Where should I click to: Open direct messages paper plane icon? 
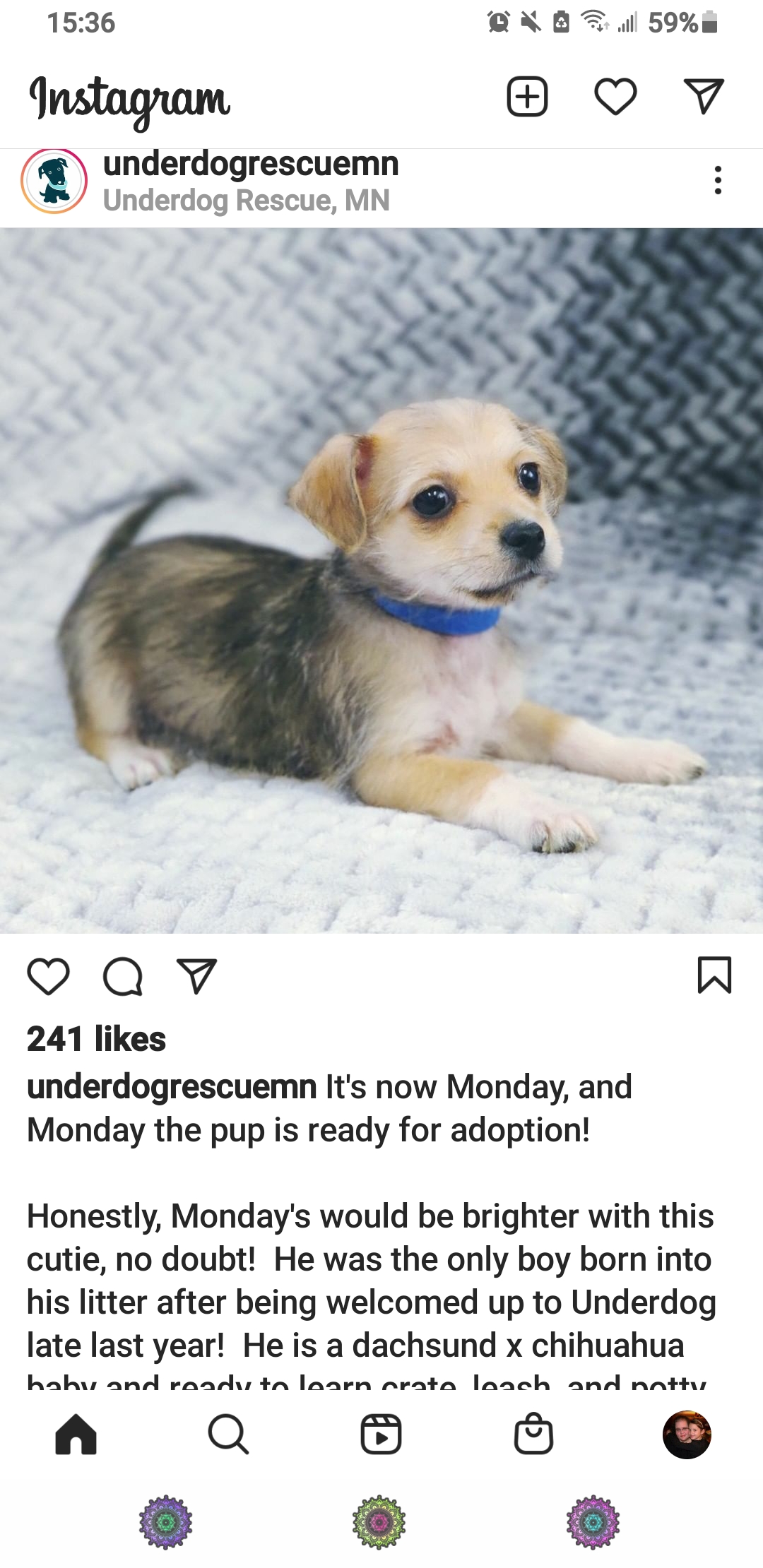pyautogui.click(x=704, y=96)
